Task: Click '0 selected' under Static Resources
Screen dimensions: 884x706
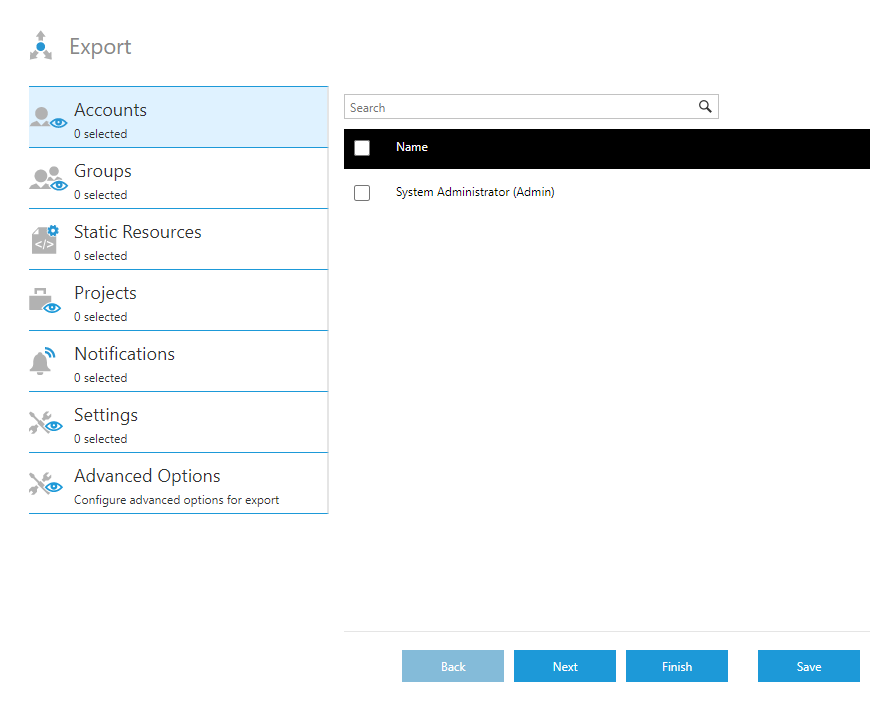Action: (x=100, y=255)
